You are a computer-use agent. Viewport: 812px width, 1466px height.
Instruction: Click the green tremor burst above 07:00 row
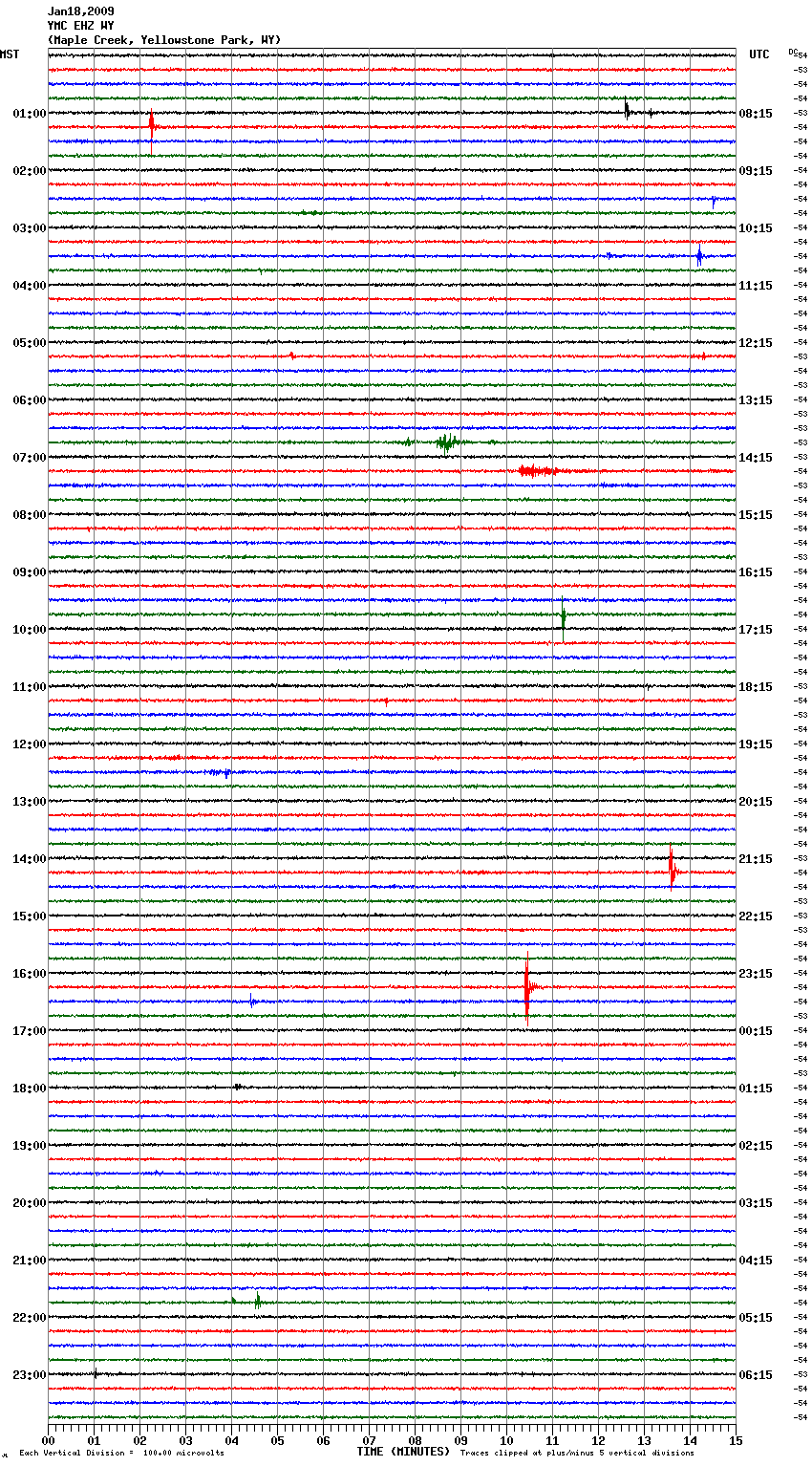pos(446,442)
